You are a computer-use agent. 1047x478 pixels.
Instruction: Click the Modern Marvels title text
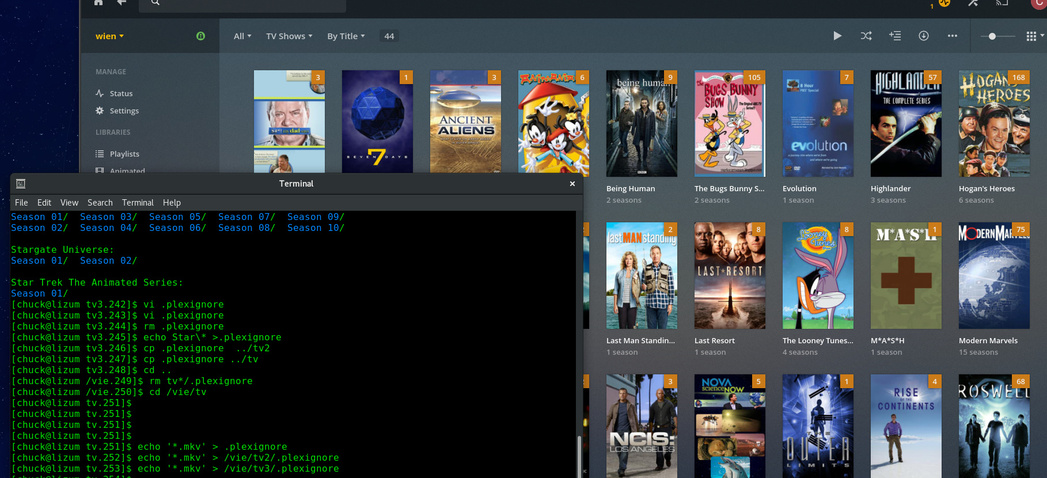point(990,340)
